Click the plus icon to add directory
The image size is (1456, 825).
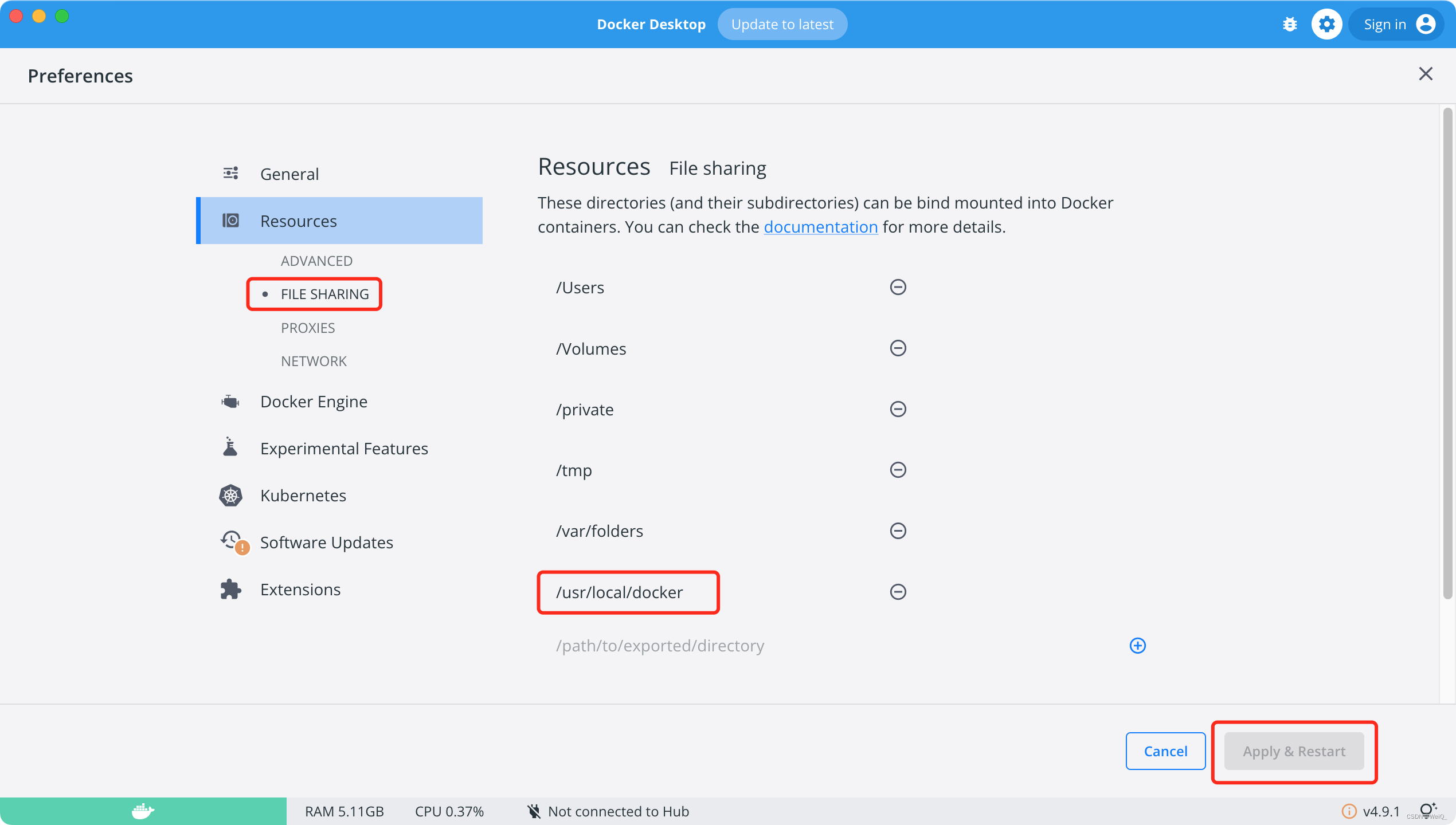pyautogui.click(x=1137, y=646)
